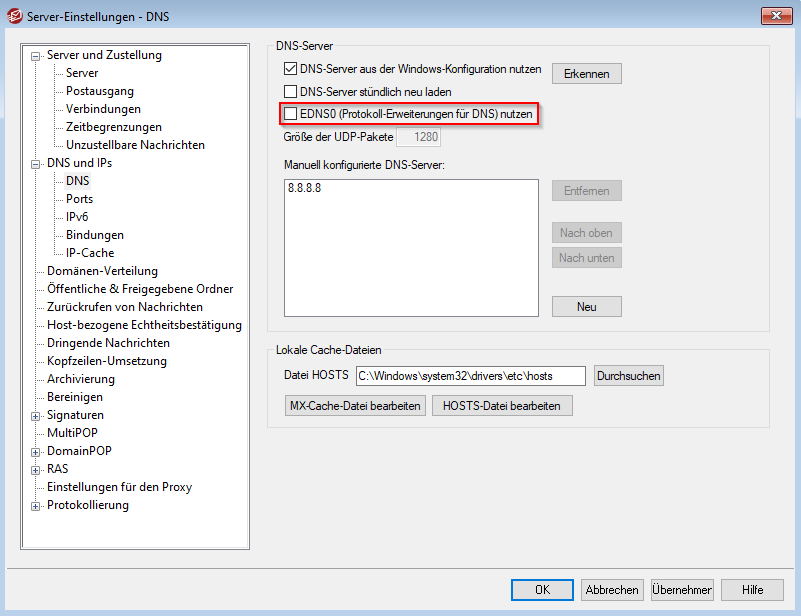Click Durchsuchen to browse HOSTS file
This screenshot has height=616, width=801.
coord(629,376)
